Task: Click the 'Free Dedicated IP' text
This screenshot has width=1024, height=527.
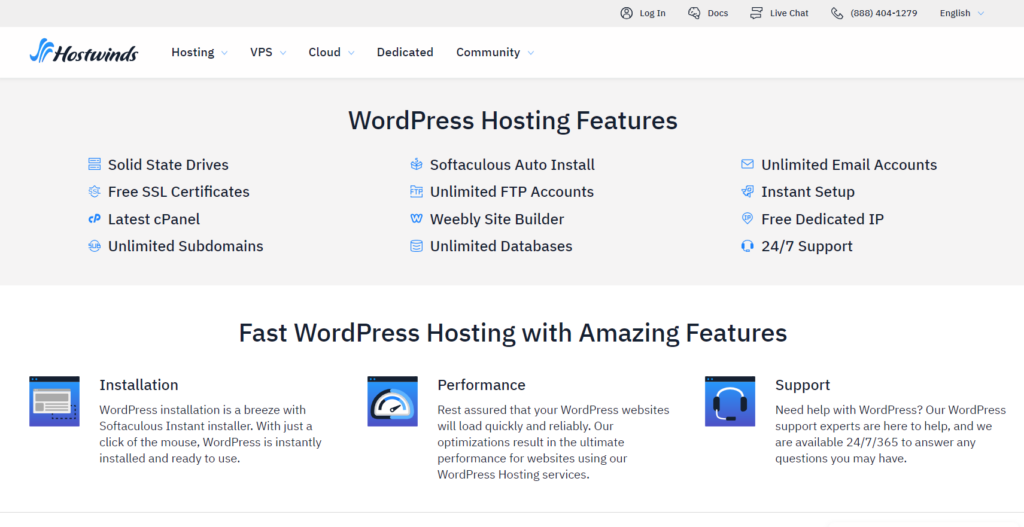Action: (x=822, y=219)
